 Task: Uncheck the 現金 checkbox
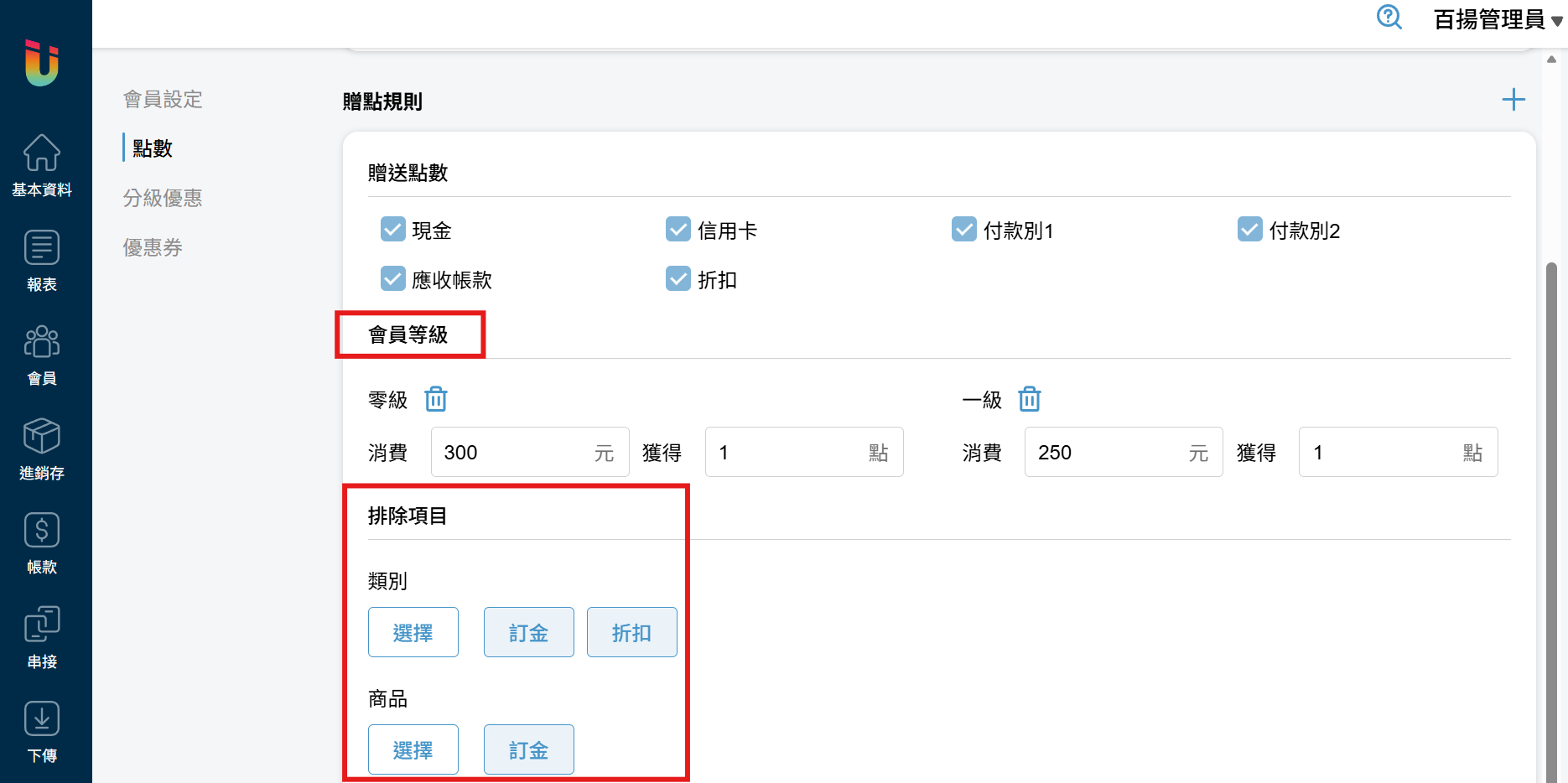coord(393,229)
